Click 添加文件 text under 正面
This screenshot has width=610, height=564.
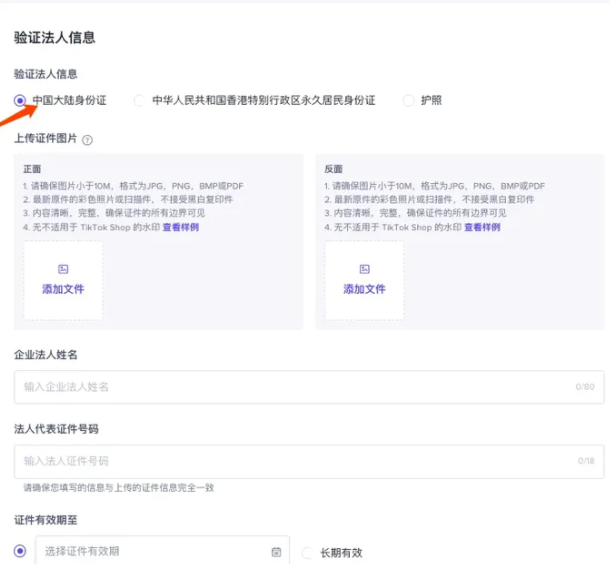pos(63,289)
